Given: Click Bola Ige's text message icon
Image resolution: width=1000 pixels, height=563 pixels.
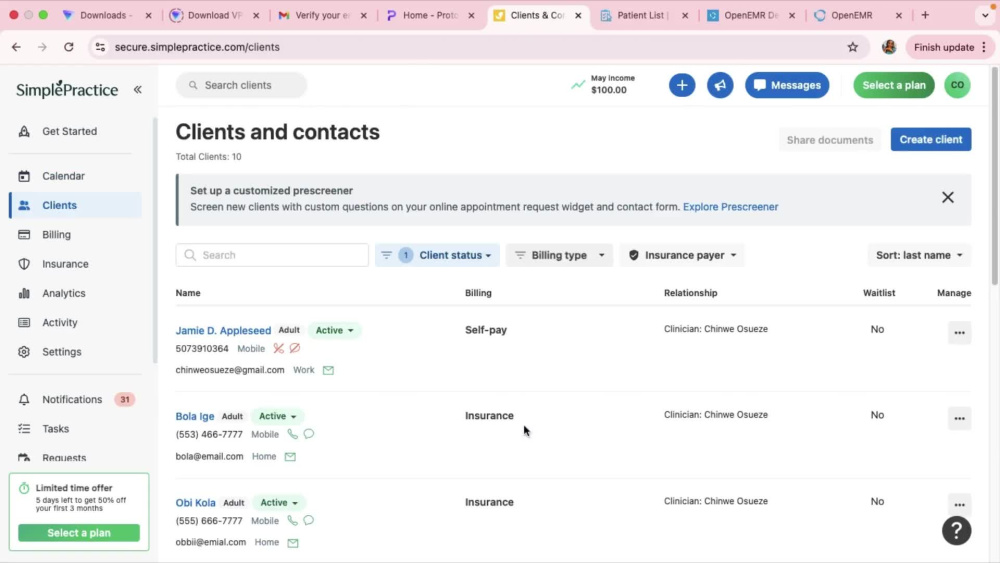Looking at the screenshot, I should pos(309,434).
